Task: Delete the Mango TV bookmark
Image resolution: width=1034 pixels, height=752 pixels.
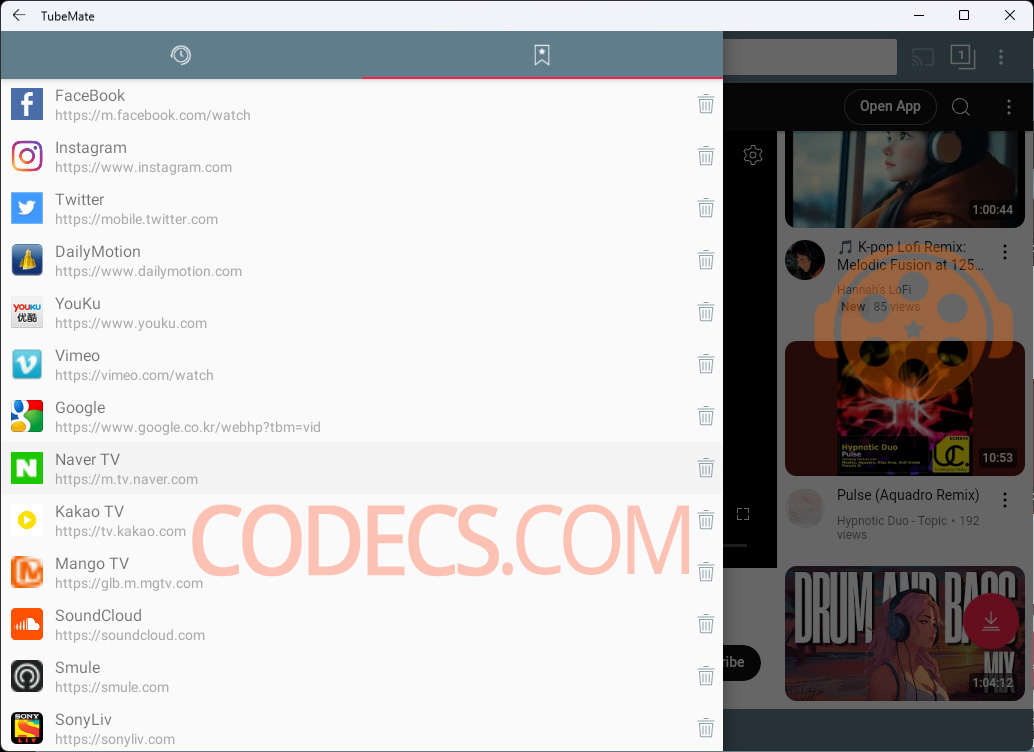Action: [x=706, y=573]
